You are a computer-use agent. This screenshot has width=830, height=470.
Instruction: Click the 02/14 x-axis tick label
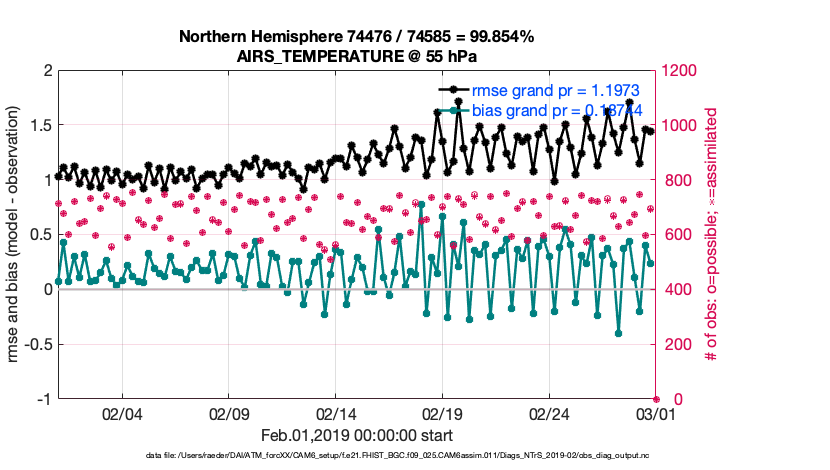(336, 413)
